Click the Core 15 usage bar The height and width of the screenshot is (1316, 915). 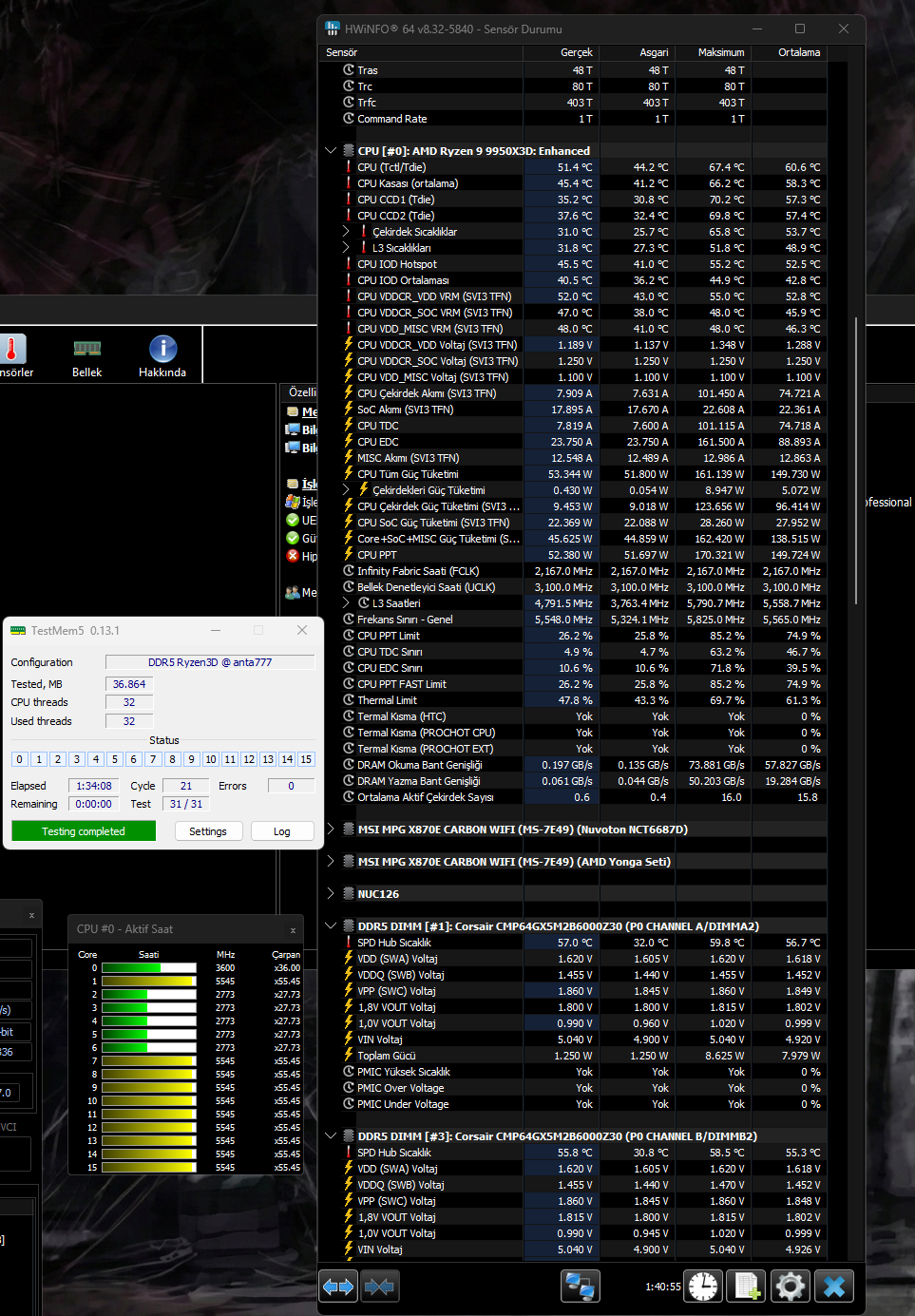tap(149, 1168)
